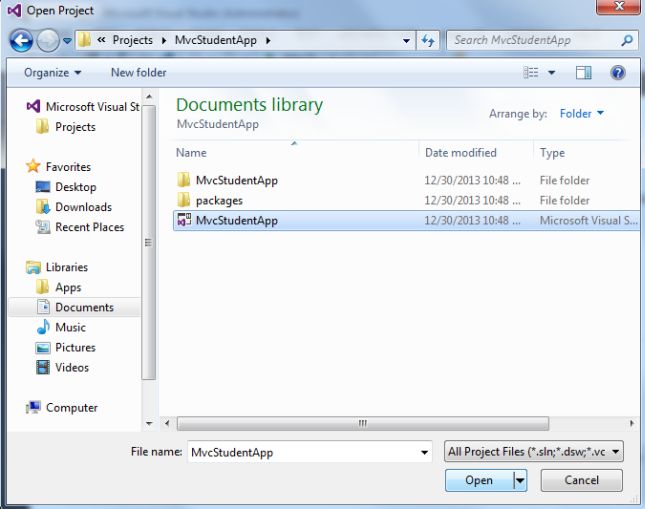This screenshot has width=645, height=509.
Task: Click the Back navigation arrow button
Action: click(21, 40)
